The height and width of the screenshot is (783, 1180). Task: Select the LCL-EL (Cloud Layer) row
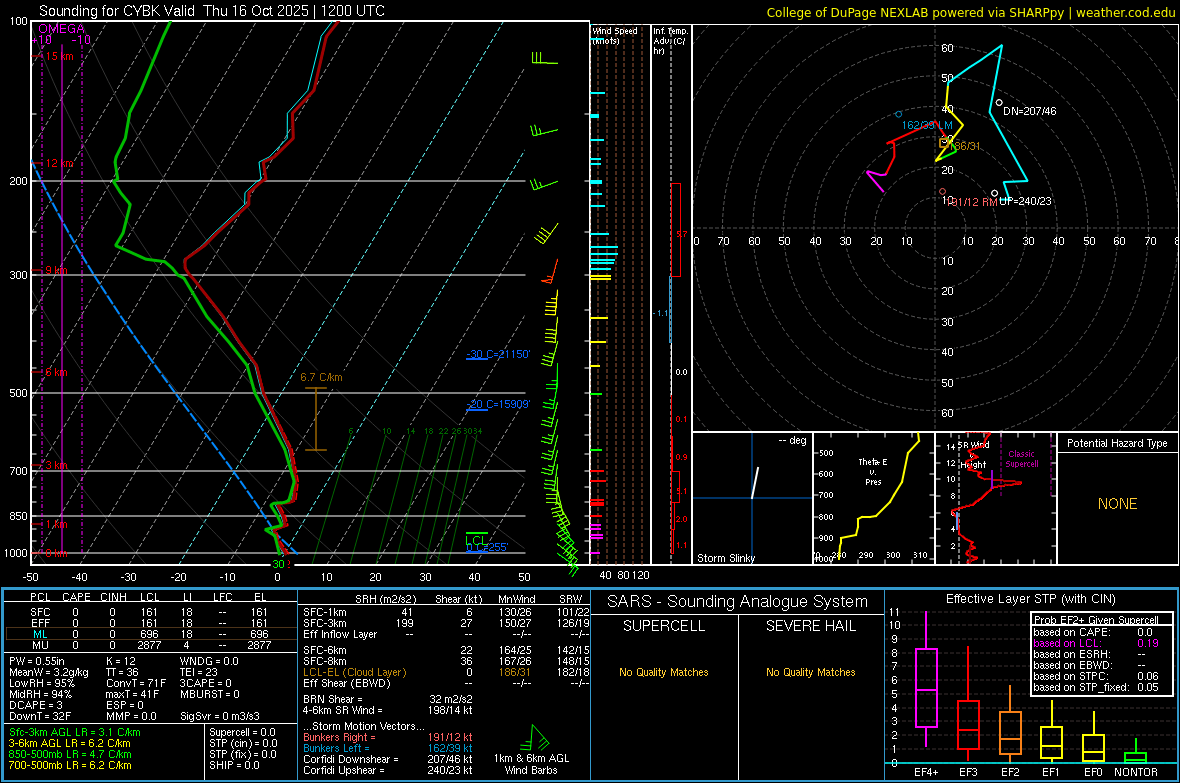click(446, 672)
